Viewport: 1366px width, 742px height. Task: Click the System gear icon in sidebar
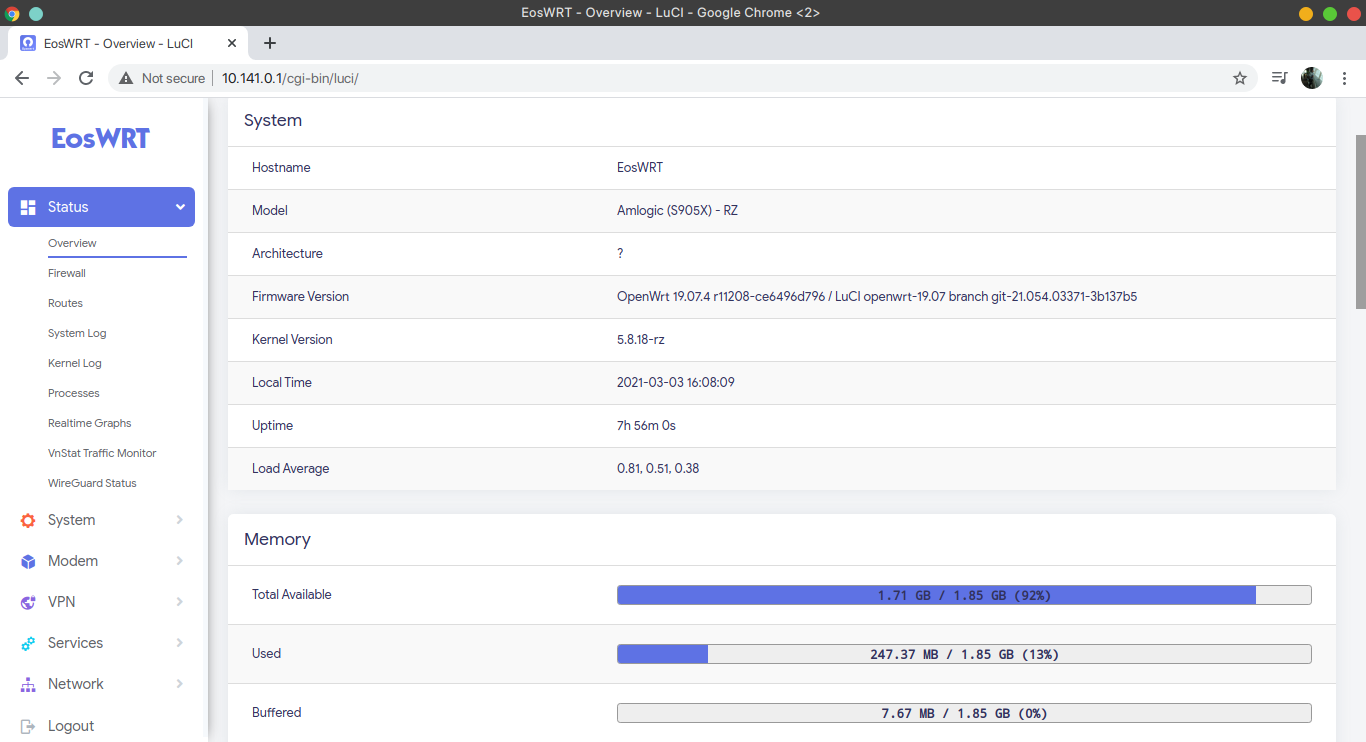pyautogui.click(x=28, y=520)
